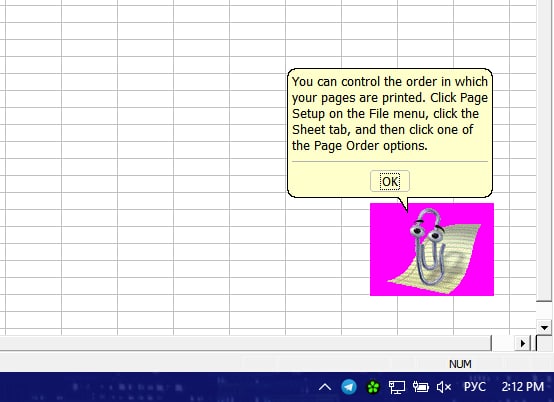The image size is (554, 402).
Task: Open the 2:12 PM clock
Action: coord(523,387)
